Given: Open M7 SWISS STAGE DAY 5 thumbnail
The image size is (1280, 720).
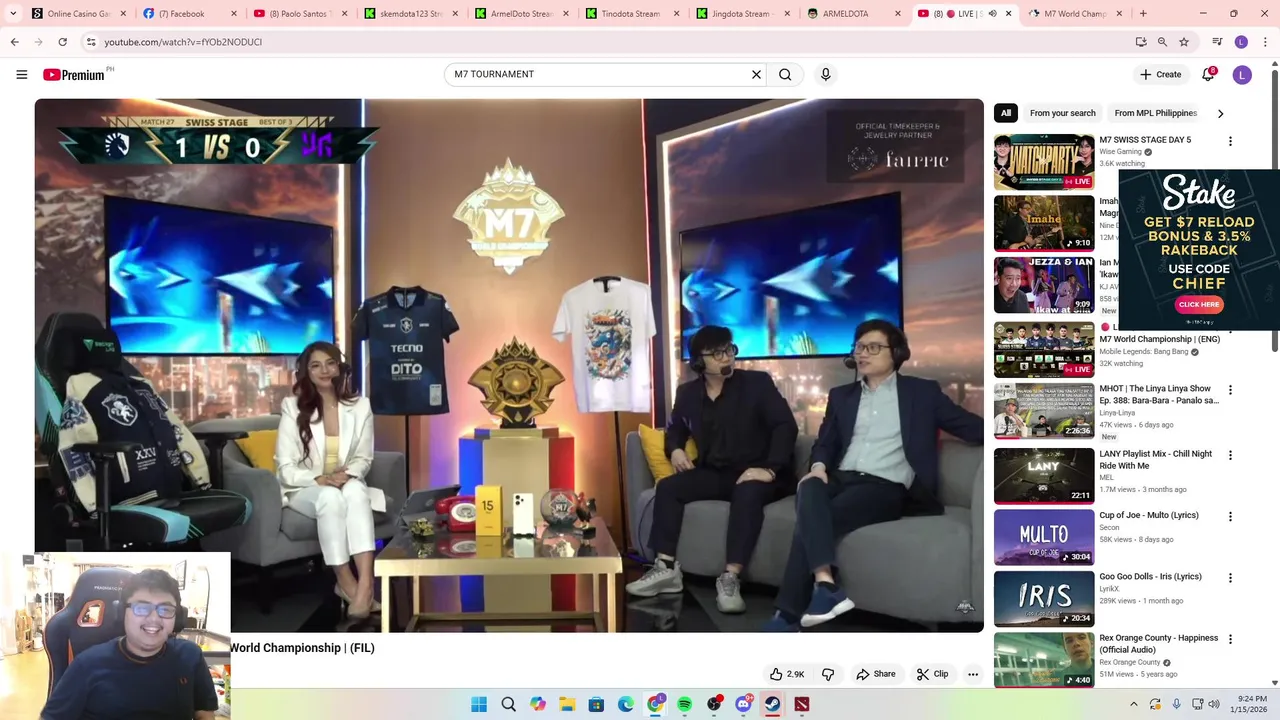Looking at the screenshot, I should click(x=1044, y=162).
